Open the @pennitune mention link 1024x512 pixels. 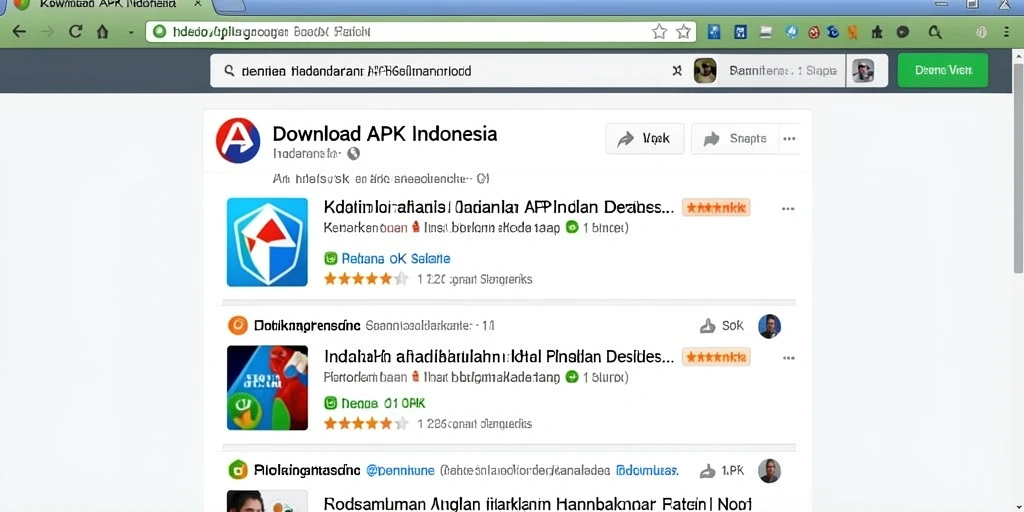click(x=400, y=470)
